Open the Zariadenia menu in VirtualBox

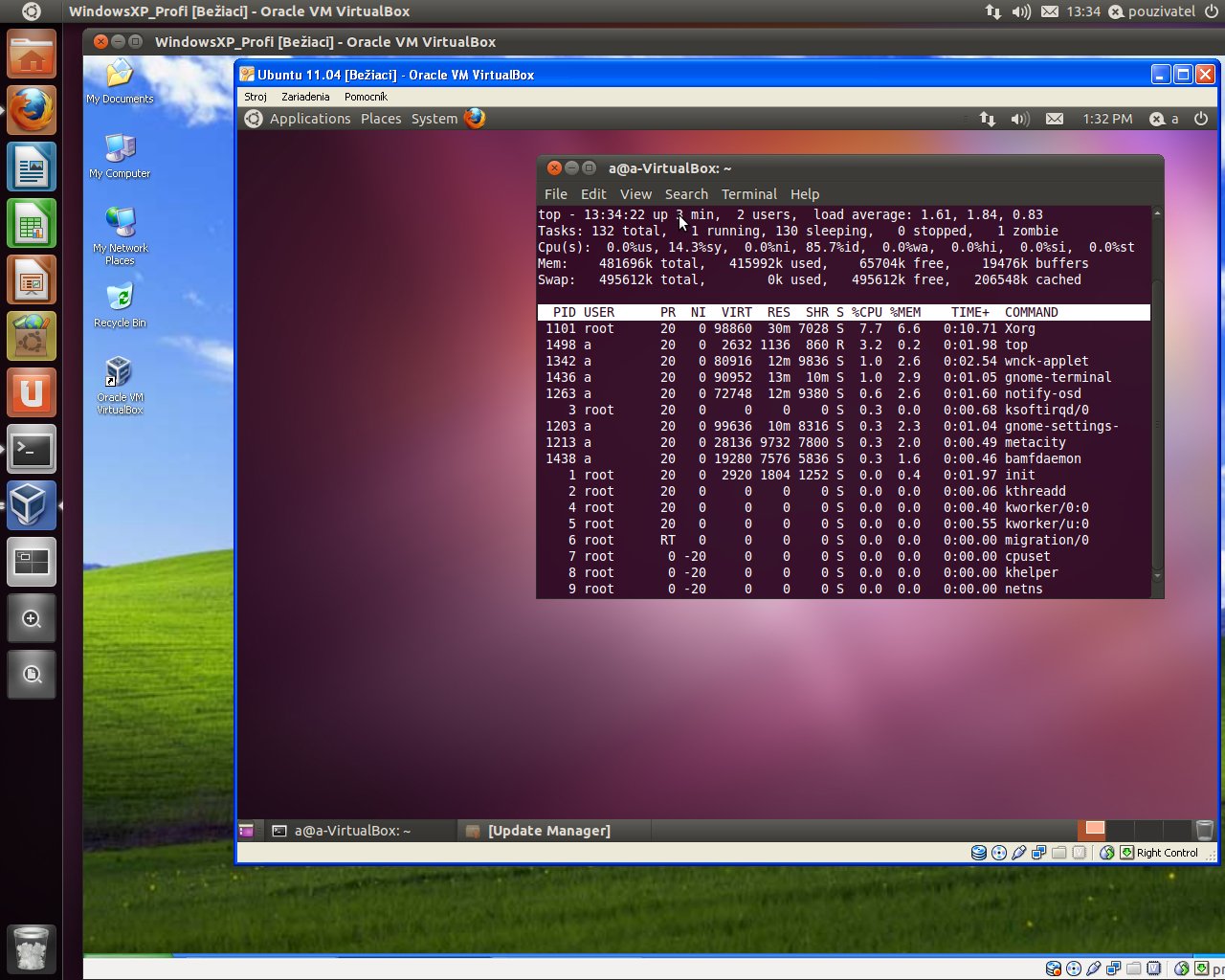pyautogui.click(x=305, y=97)
